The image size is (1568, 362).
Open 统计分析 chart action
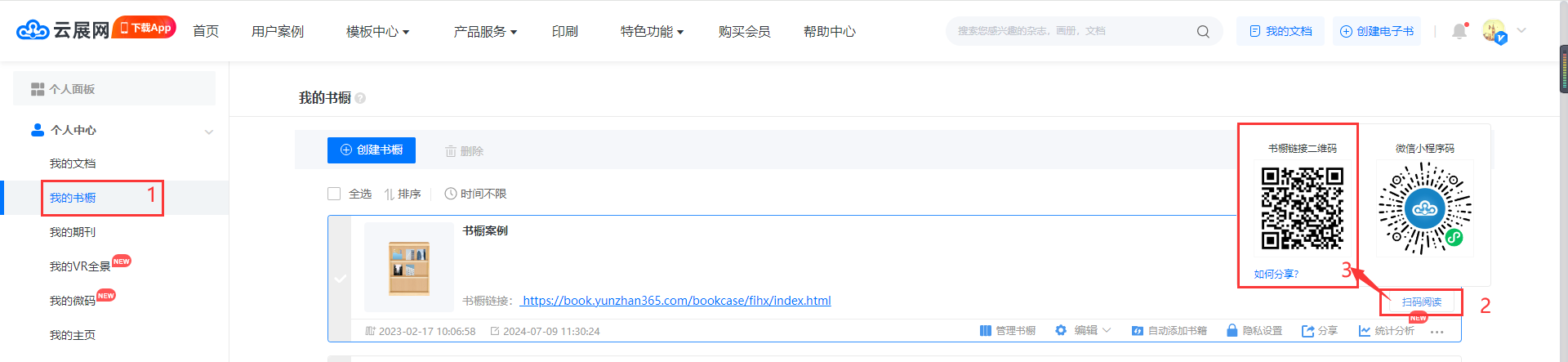[x=1387, y=330]
